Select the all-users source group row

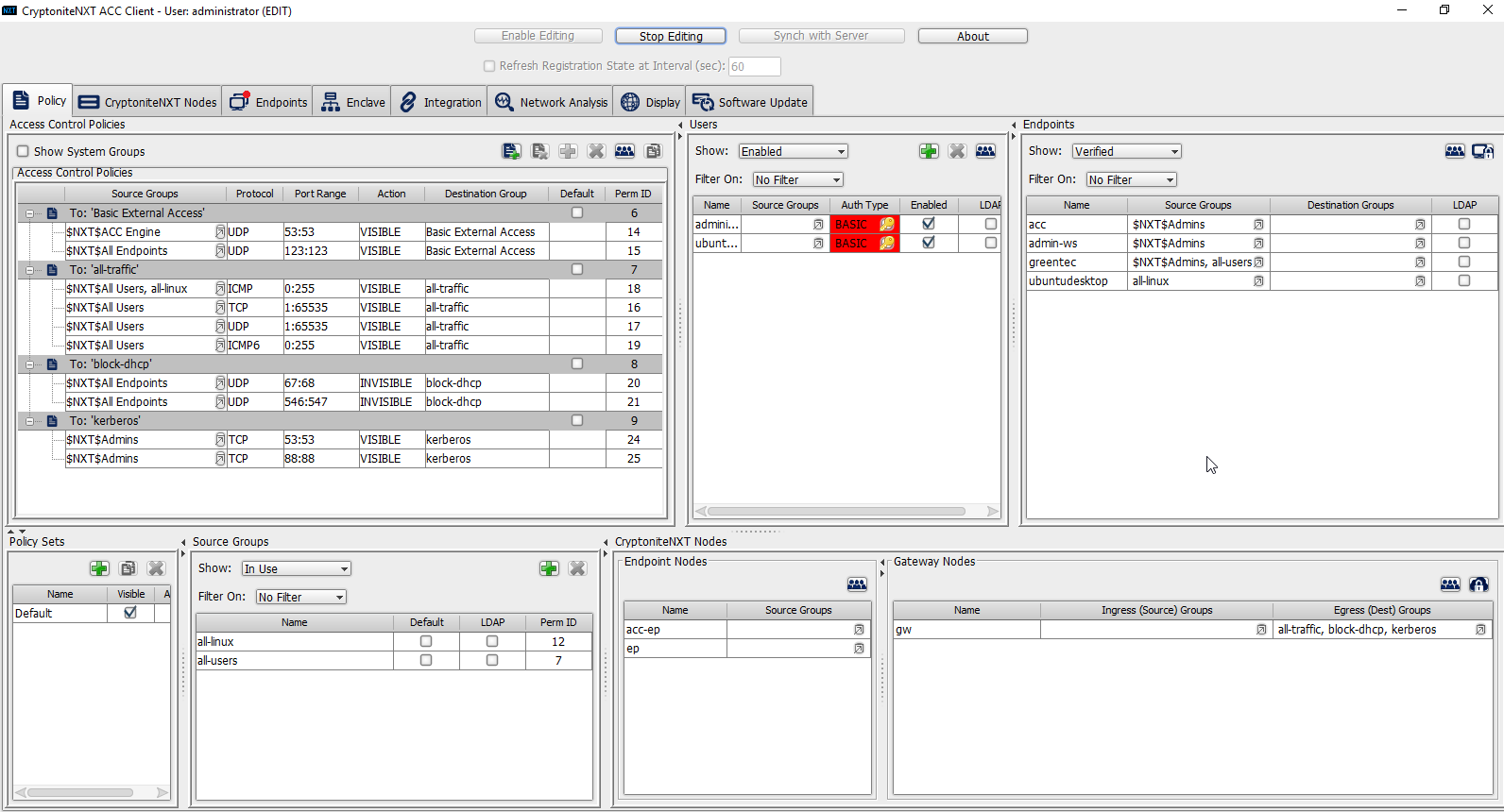click(x=394, y=661)
